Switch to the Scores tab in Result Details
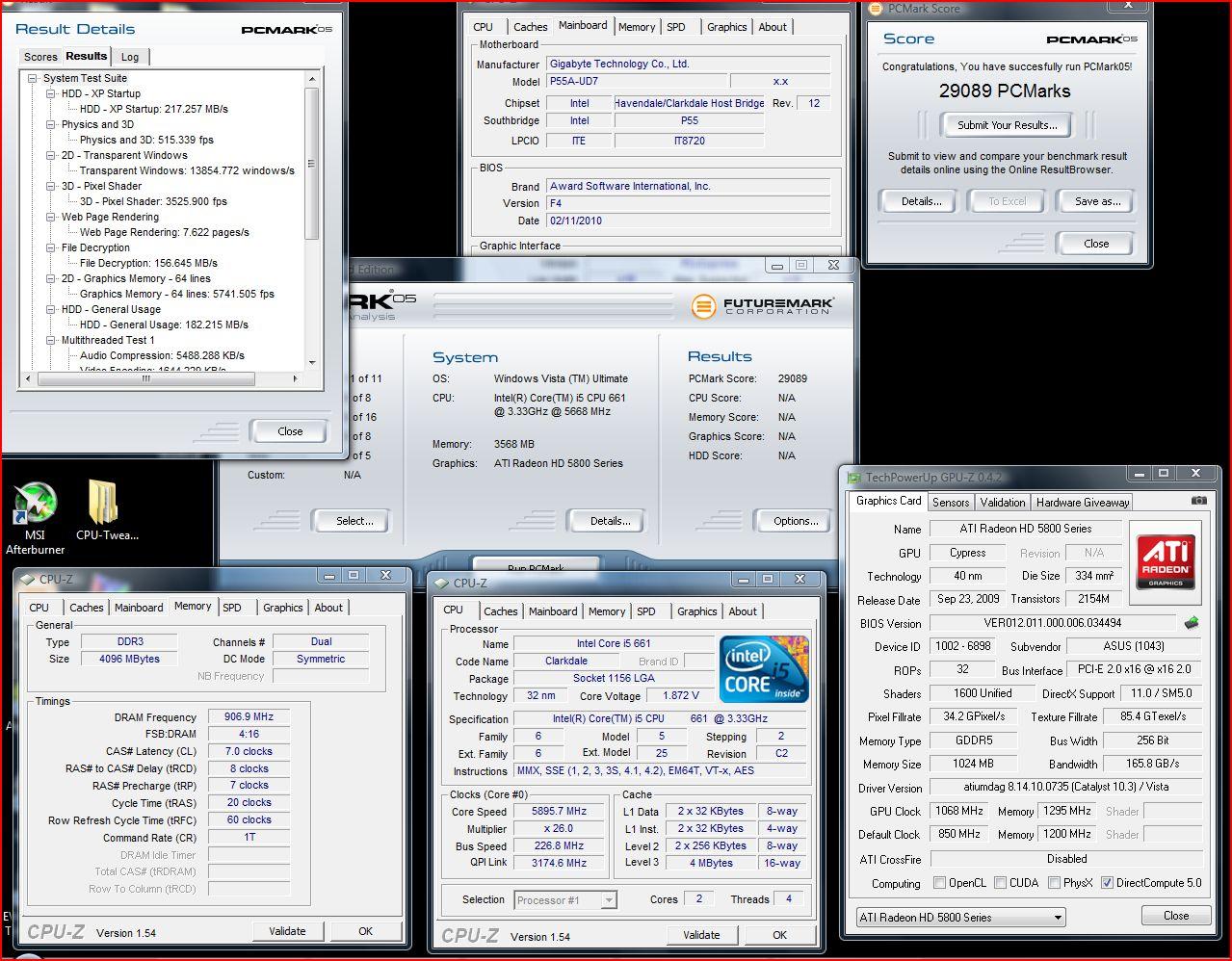This screenshot has width=1232, height=961. 40,57
